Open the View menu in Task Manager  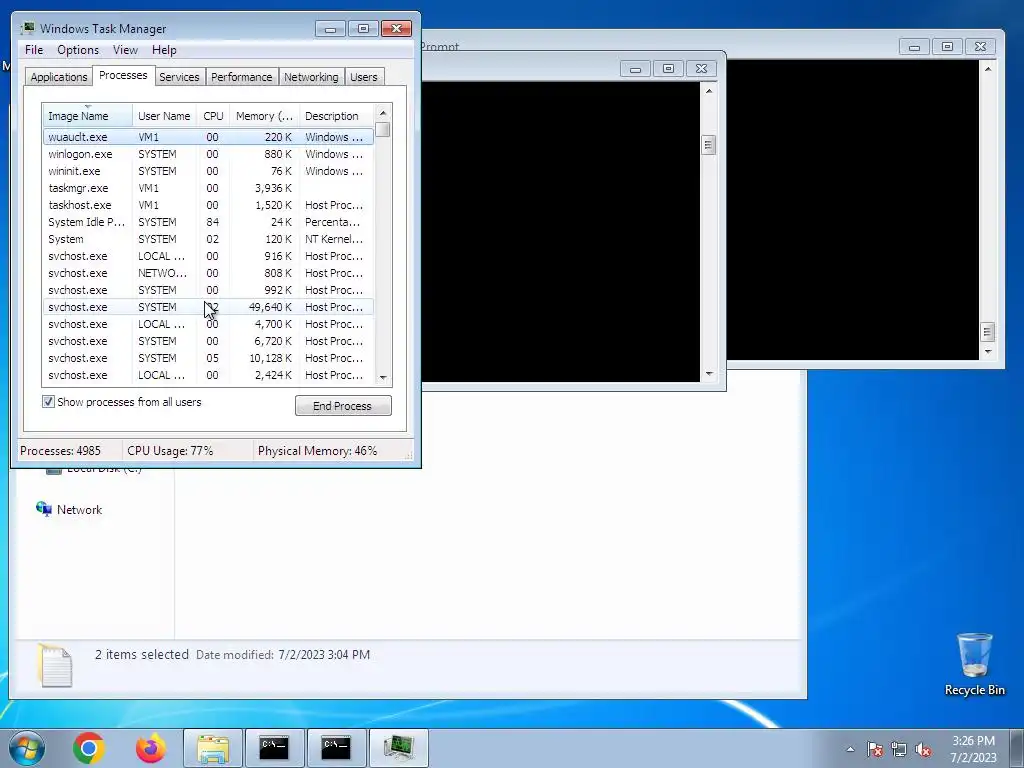tap(125, 50)
